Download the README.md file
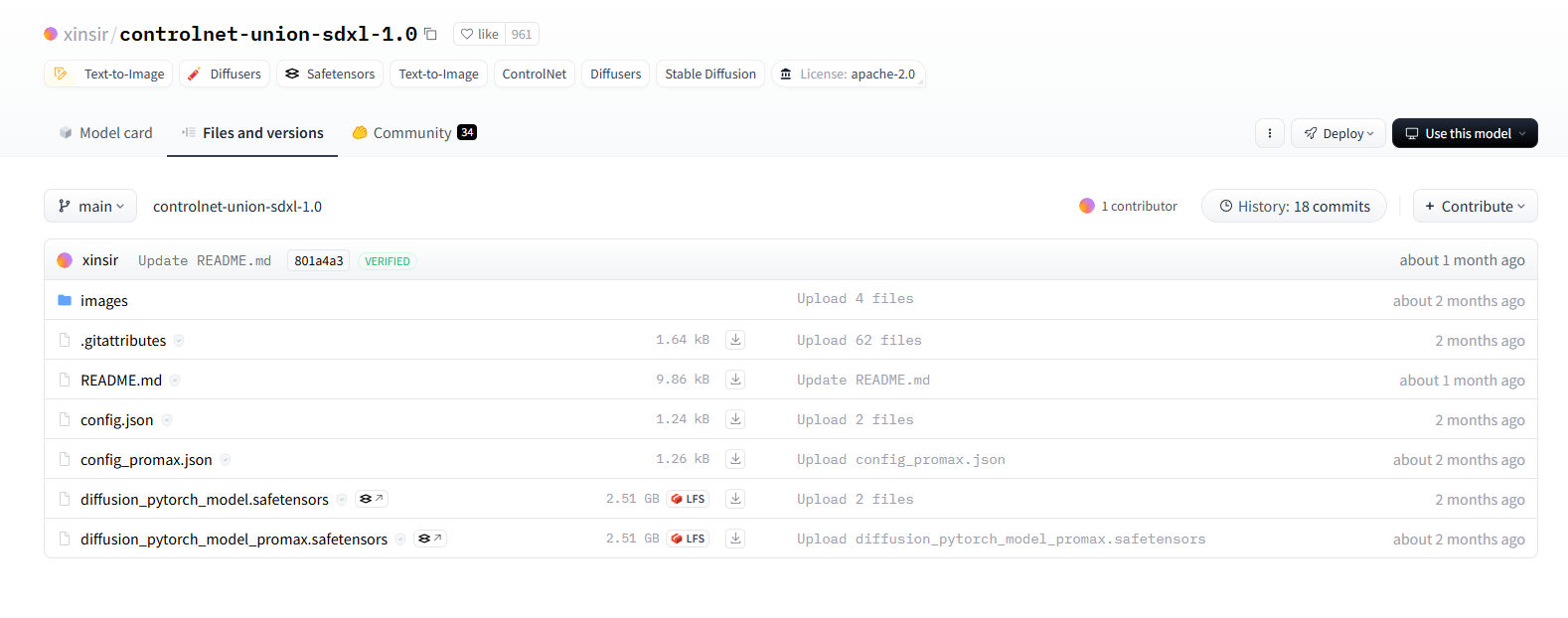Viewport: 1568px width, 618px height. [735, 380]
